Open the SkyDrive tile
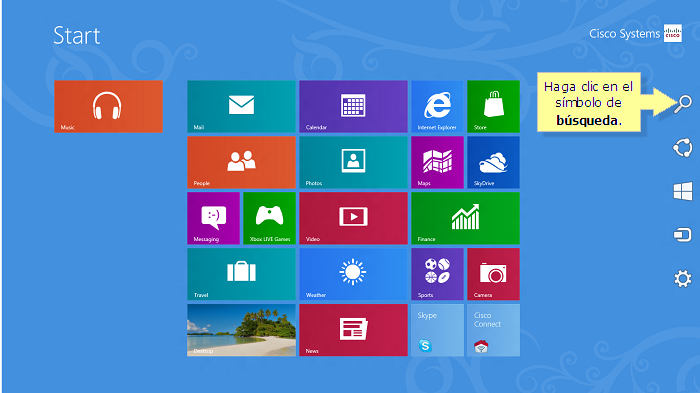This screenshot has height=393, width=700. click(x=493, y=162)
